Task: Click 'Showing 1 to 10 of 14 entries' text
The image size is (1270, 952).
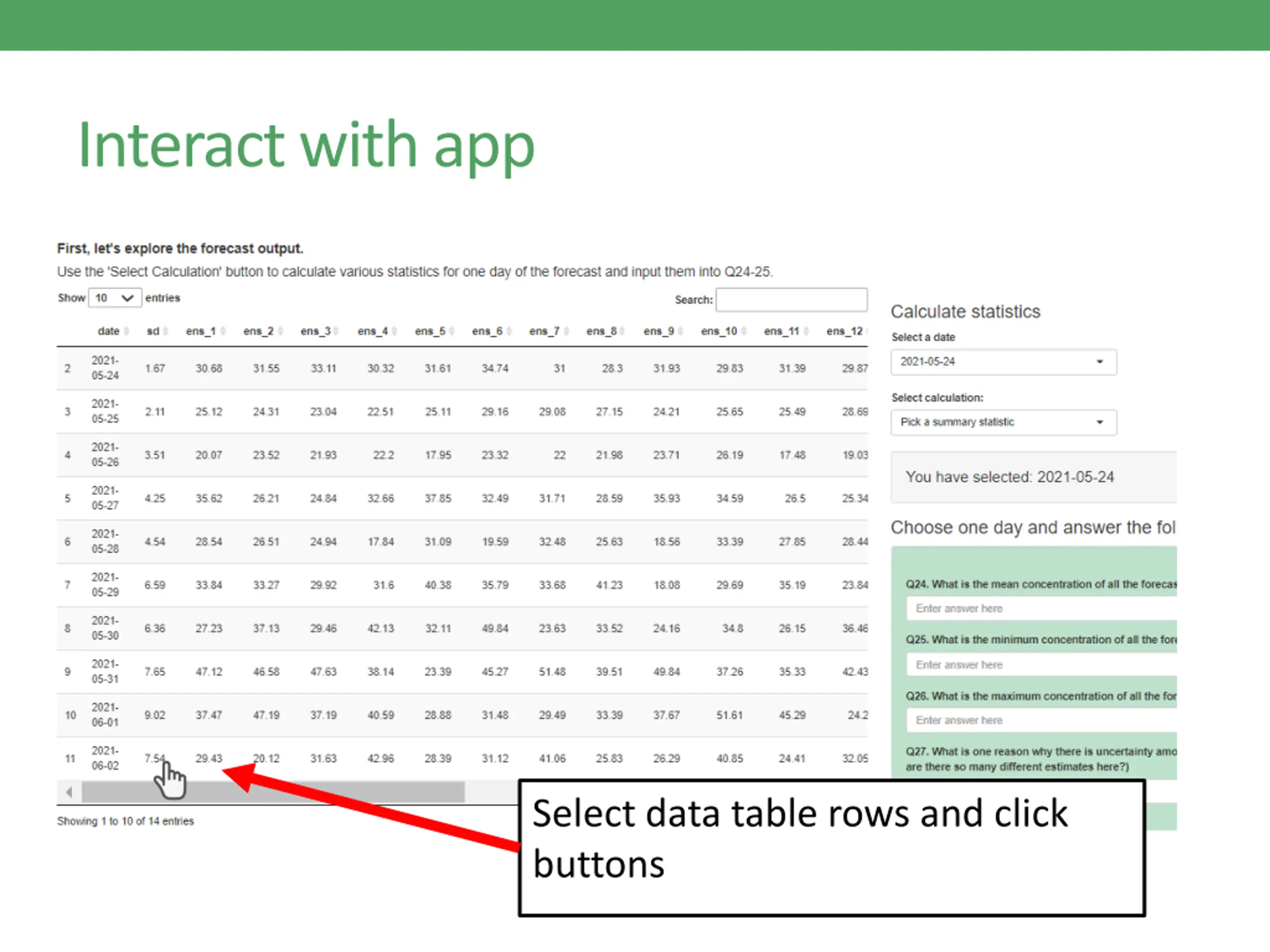Action: click(x=125, y=821)
